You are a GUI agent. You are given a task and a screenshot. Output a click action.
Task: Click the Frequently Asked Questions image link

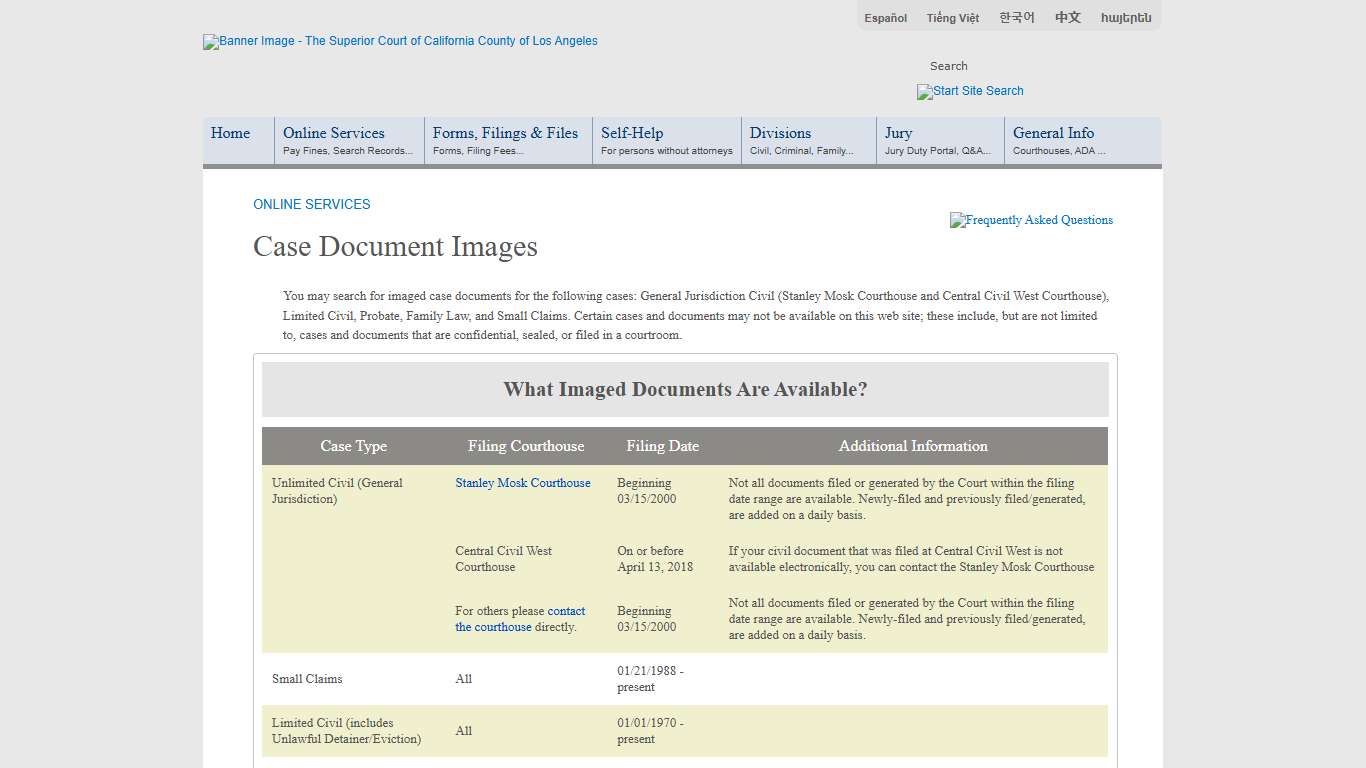point(1031,220)
